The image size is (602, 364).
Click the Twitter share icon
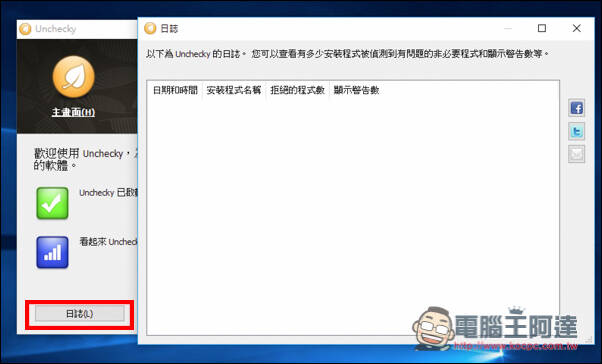point(576,131)
